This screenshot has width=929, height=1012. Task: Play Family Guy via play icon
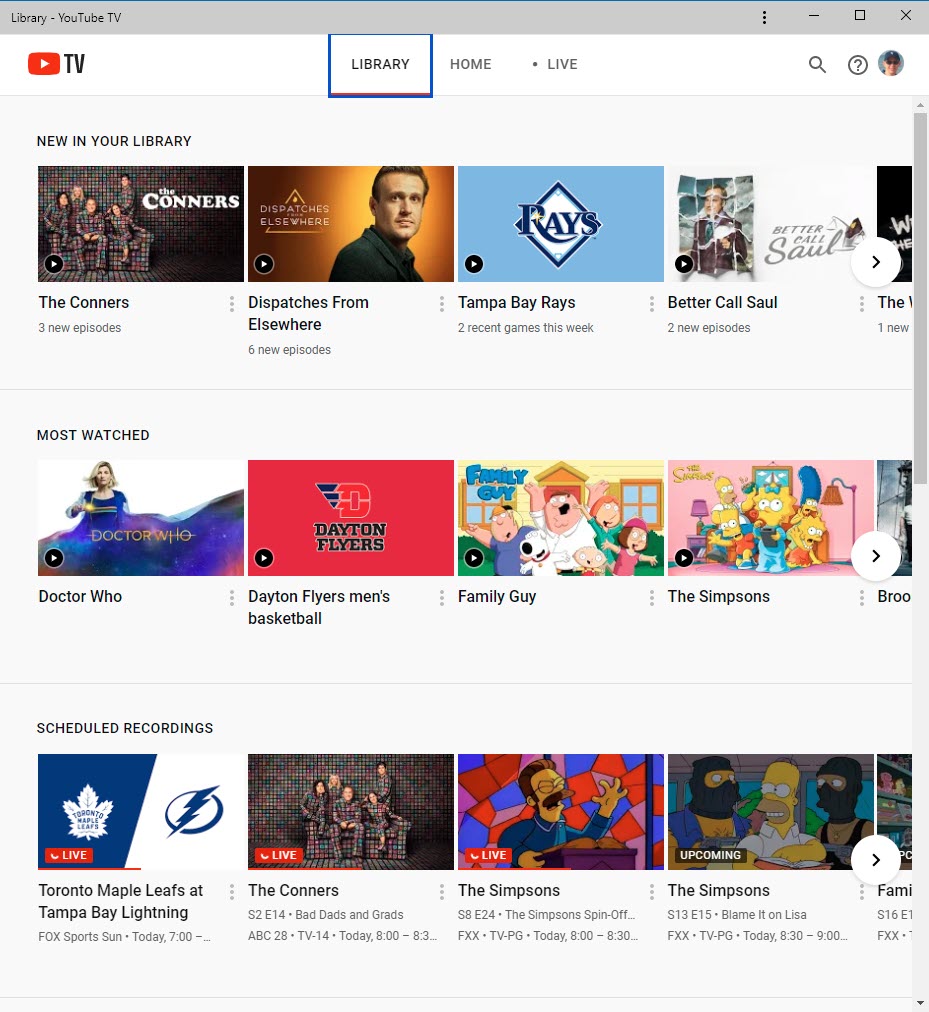[474, 558]
